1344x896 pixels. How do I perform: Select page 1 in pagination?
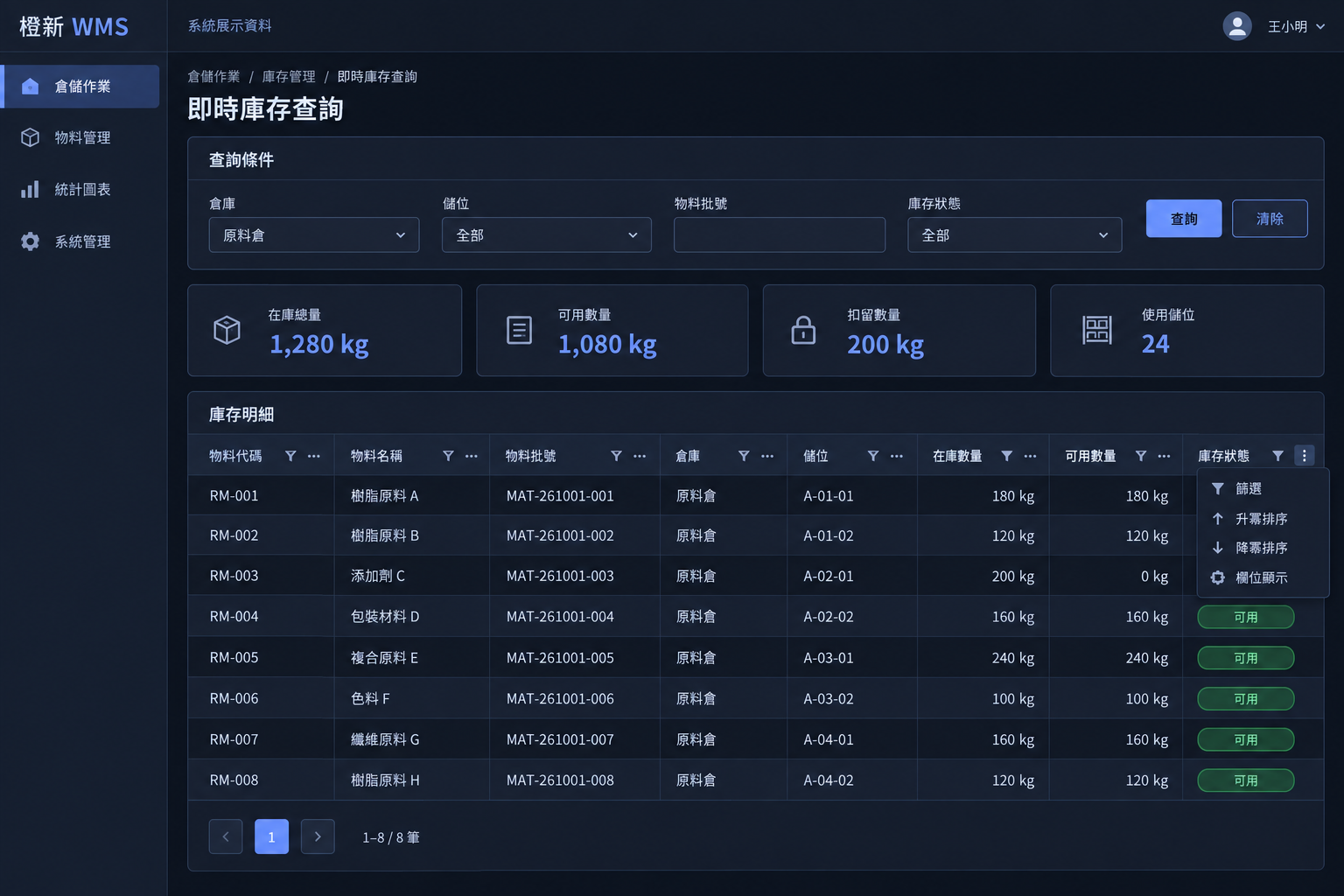(271, 836)
